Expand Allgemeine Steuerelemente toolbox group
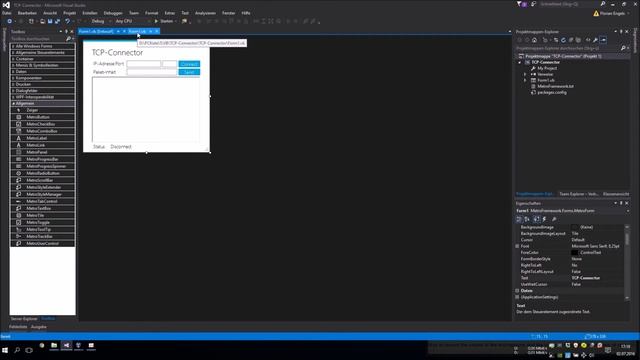Viewport: 640px width, 360px height. click(42, 53)
